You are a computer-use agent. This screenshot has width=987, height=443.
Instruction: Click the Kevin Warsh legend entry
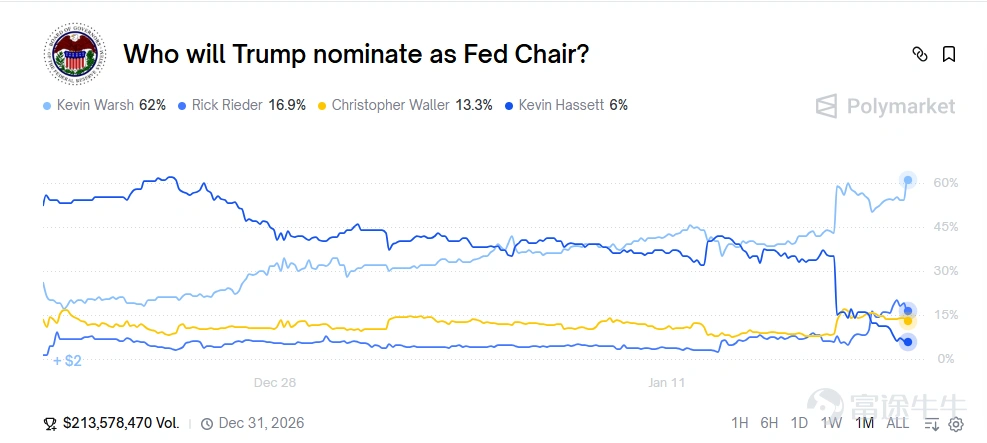pos(104,105)
